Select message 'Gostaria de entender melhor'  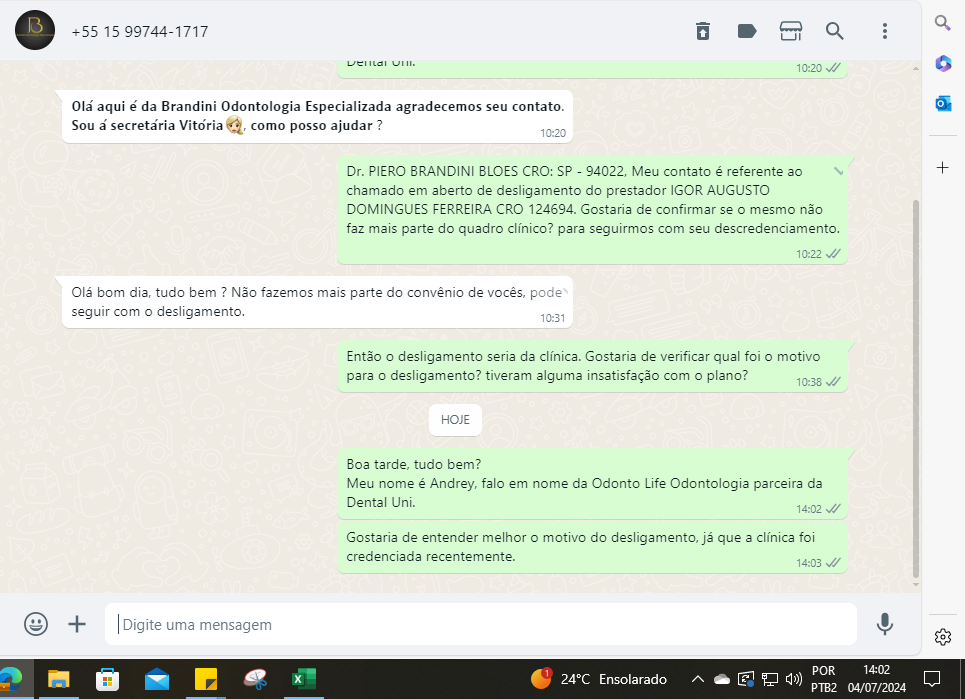pyautogui.click(x=592, y=547)
